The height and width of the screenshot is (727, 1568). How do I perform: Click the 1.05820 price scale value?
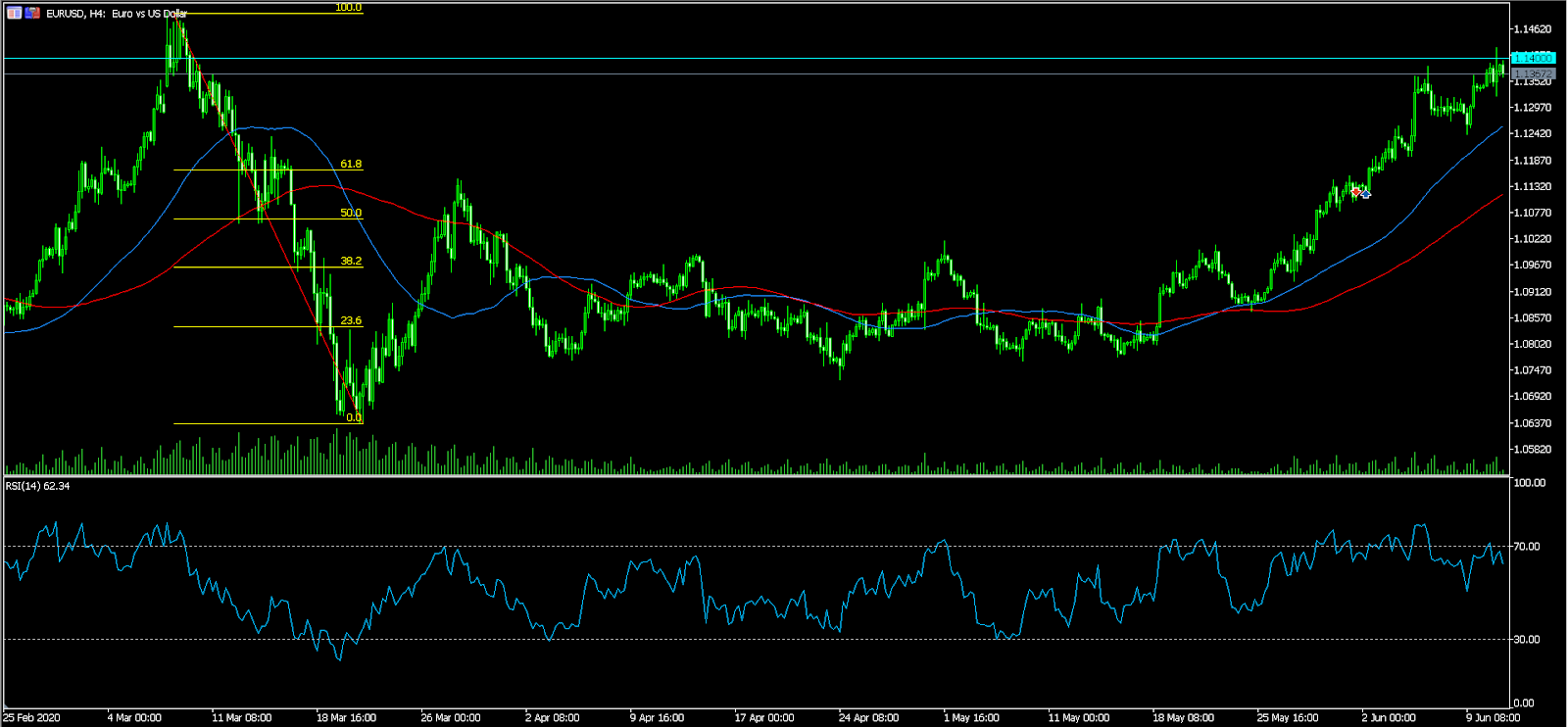pos(1533,450)
